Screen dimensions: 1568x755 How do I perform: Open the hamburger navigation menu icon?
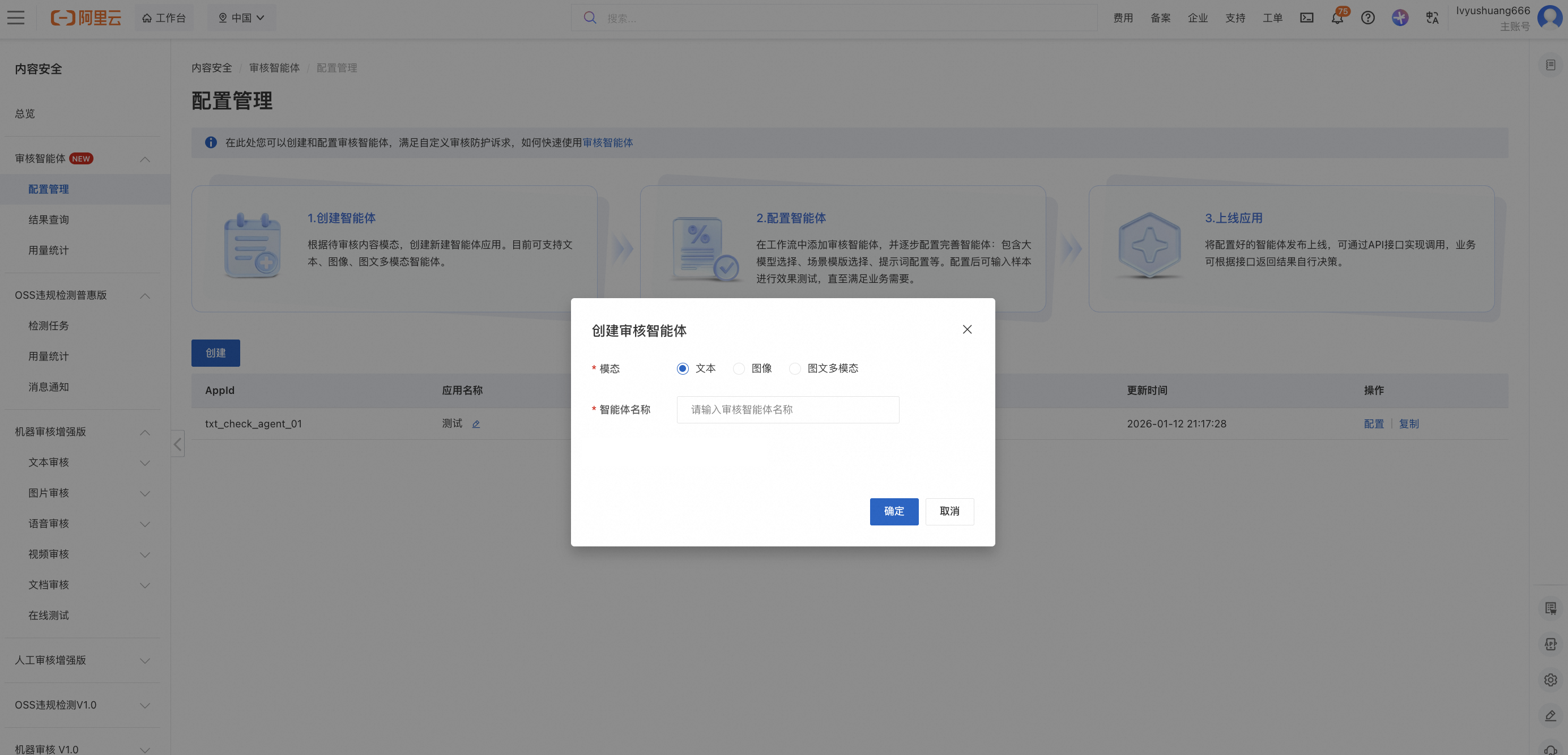coord(16,18)
